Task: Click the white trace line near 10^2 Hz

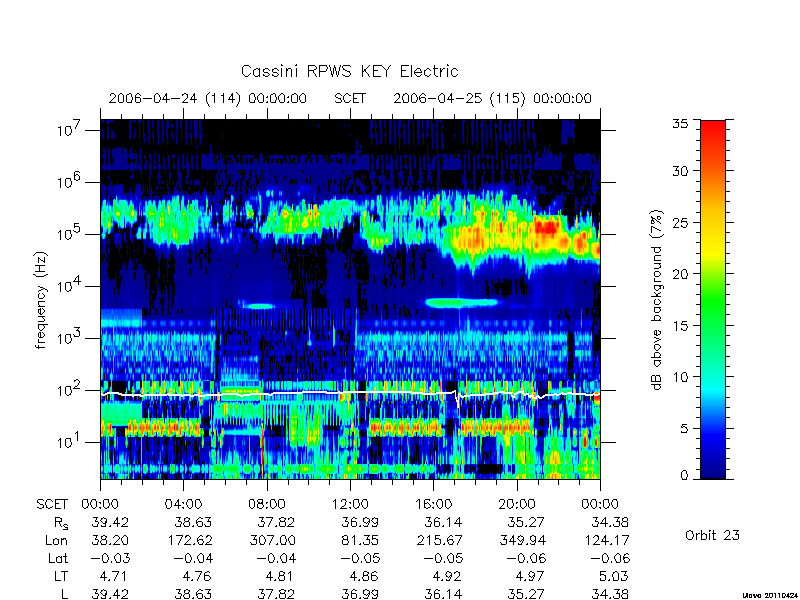Action: pos(350,393)
